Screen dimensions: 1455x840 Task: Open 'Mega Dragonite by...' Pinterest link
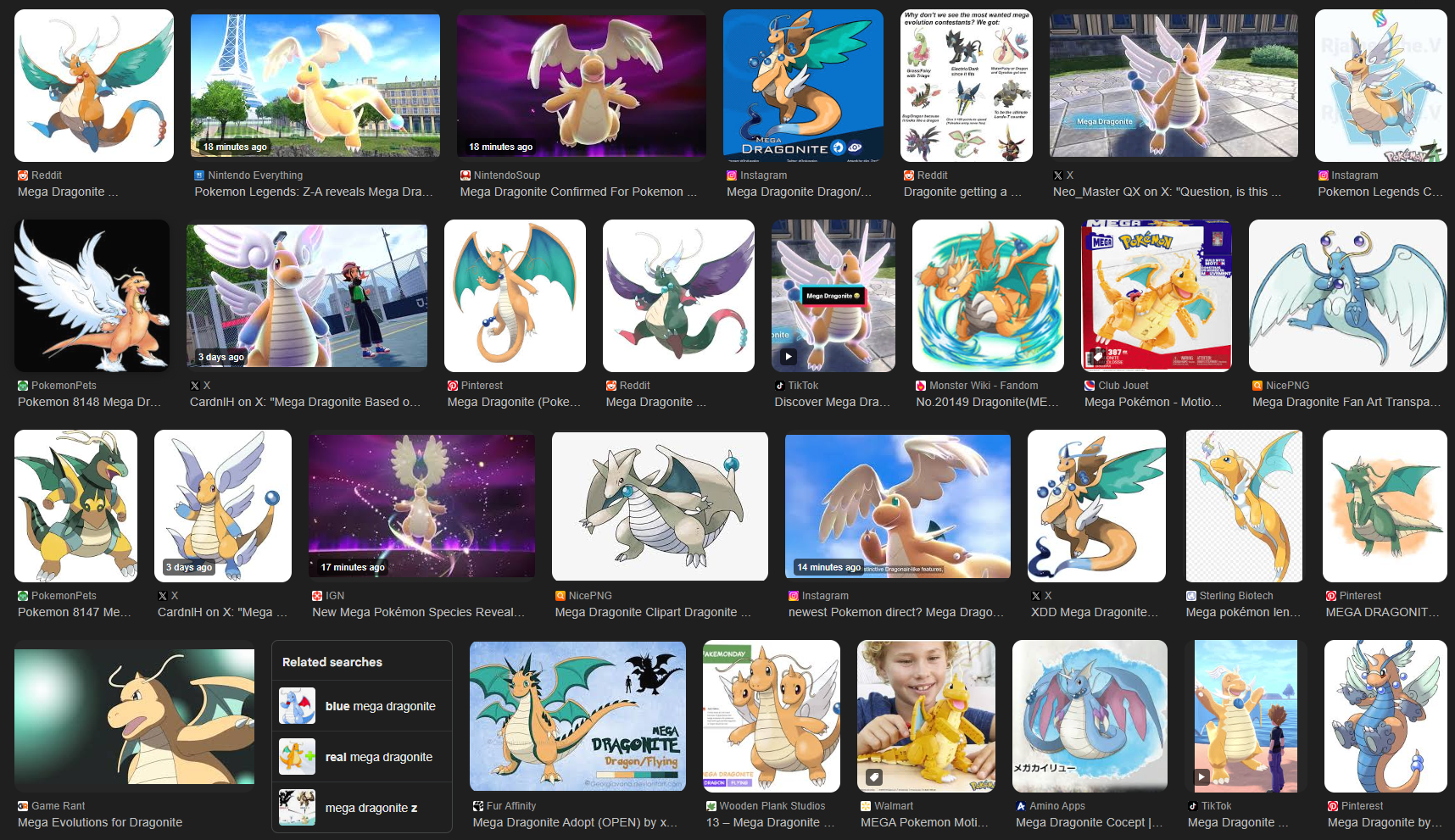pyautogui.click(x=1385, y=822)
